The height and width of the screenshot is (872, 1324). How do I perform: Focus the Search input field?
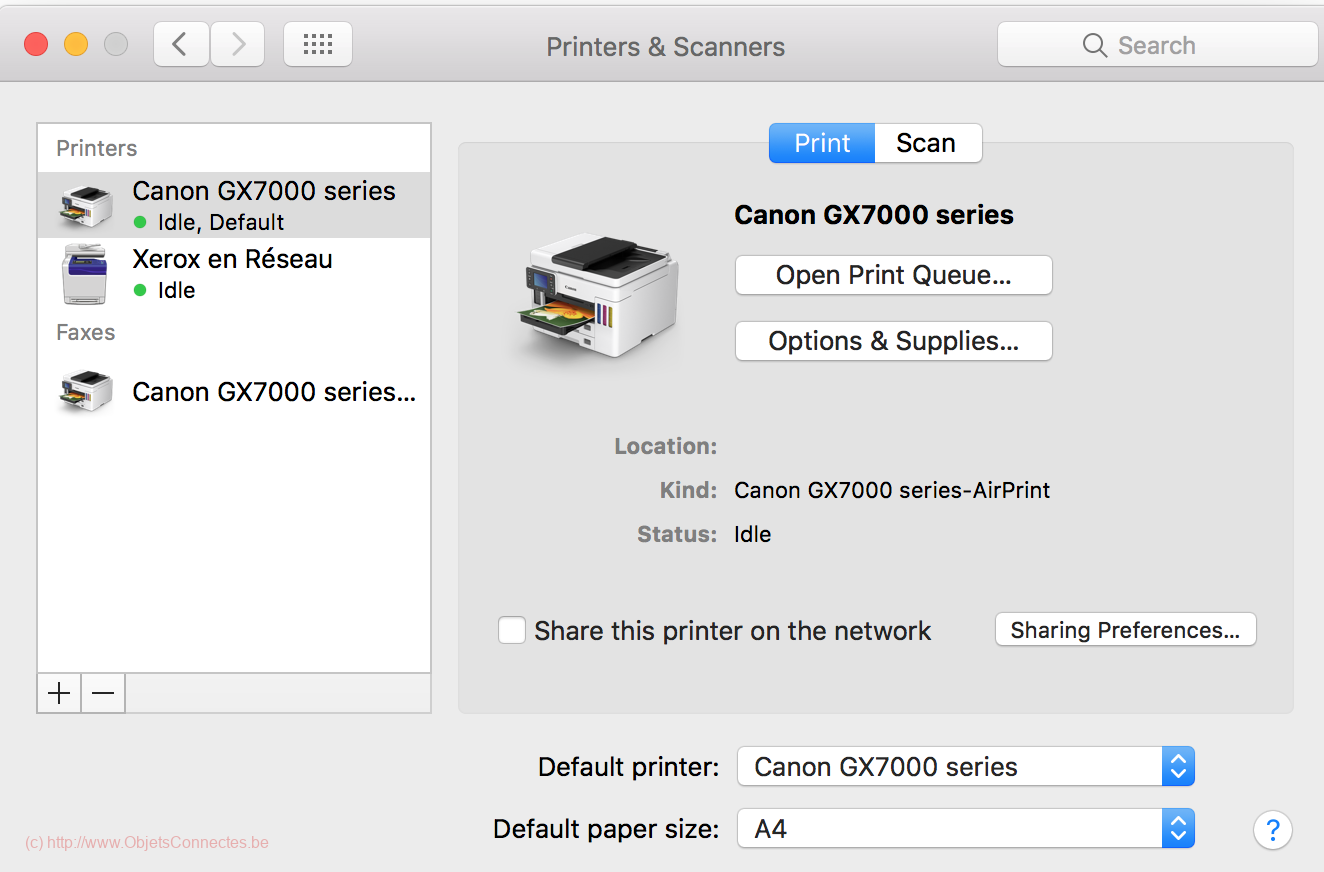pos(1157,45)
